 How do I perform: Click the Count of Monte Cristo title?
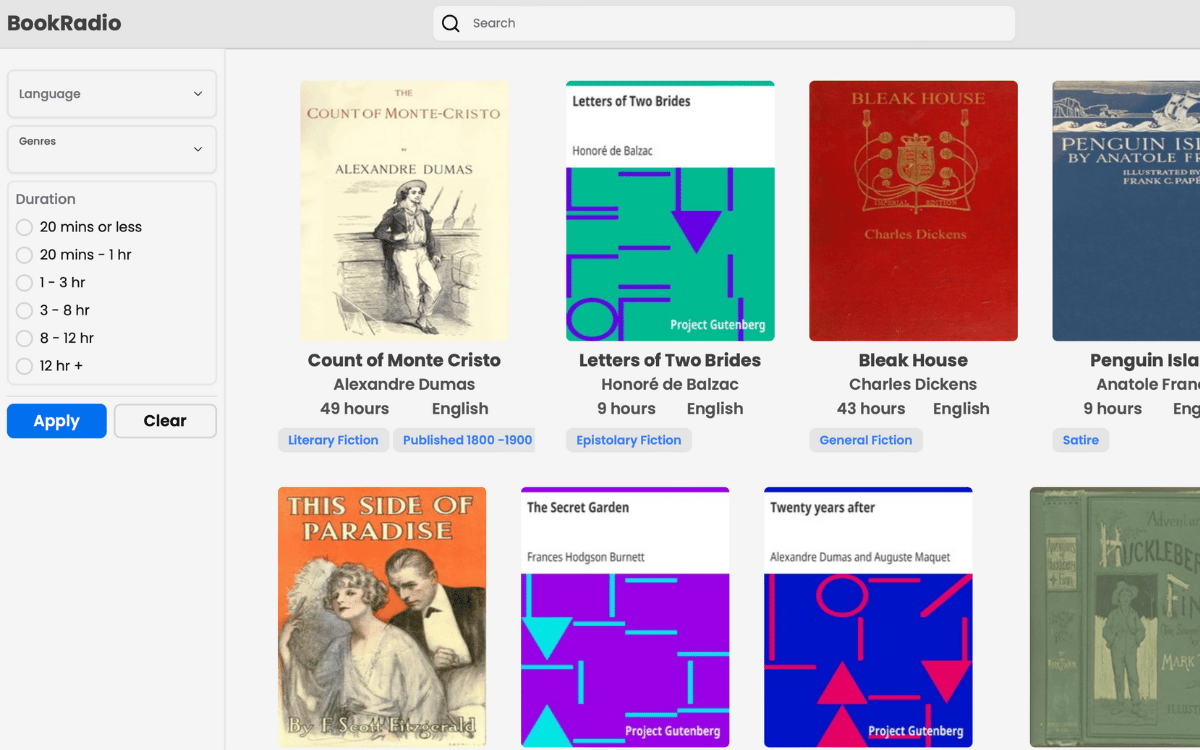(404, 360)
